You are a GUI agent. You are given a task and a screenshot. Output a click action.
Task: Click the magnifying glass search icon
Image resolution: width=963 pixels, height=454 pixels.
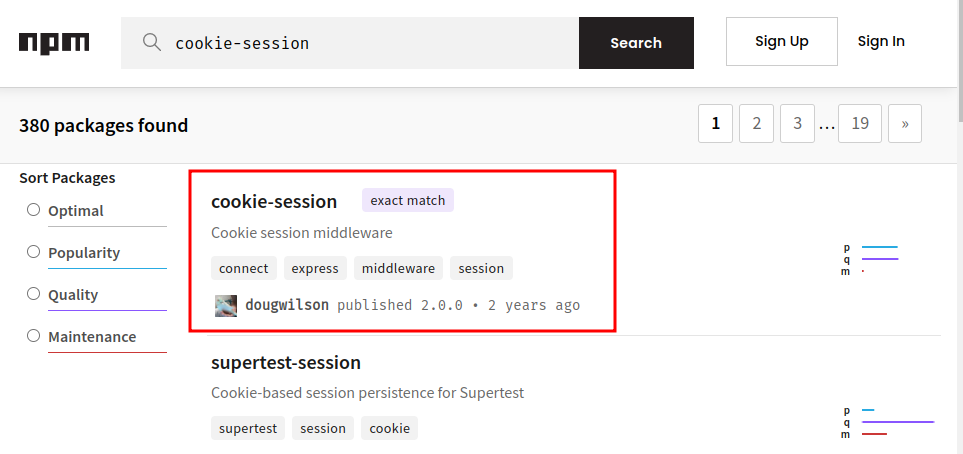[x=152, y=42]
